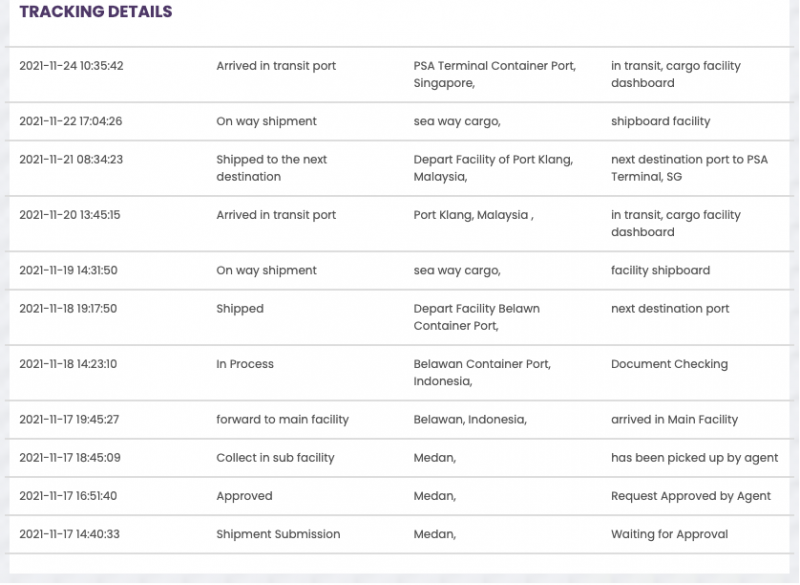This screenshot has width=800, height=585.
Task: Click 'next destination port to PSA Terminal, SG'
Action: tap(689, 168)
